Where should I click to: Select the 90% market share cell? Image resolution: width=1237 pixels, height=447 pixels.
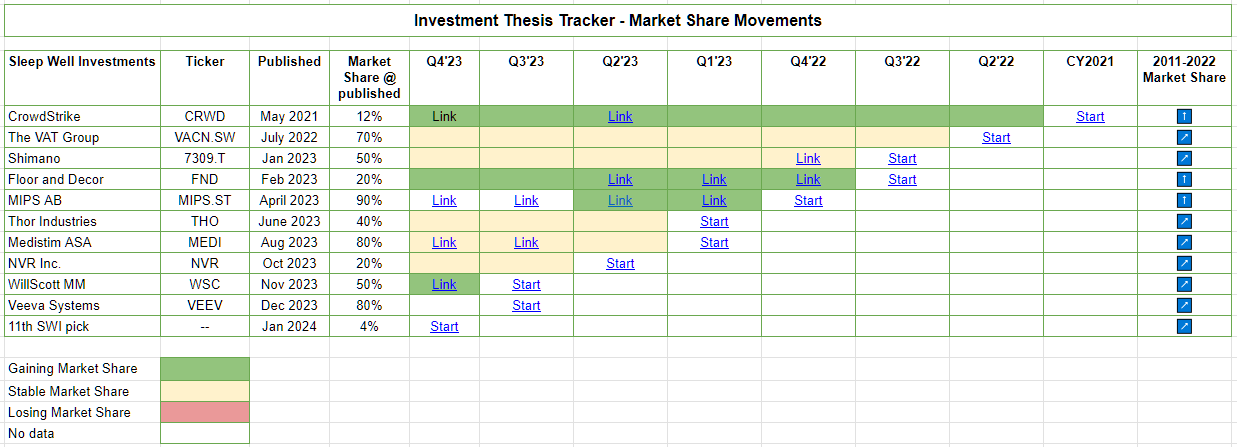point(370,200)
